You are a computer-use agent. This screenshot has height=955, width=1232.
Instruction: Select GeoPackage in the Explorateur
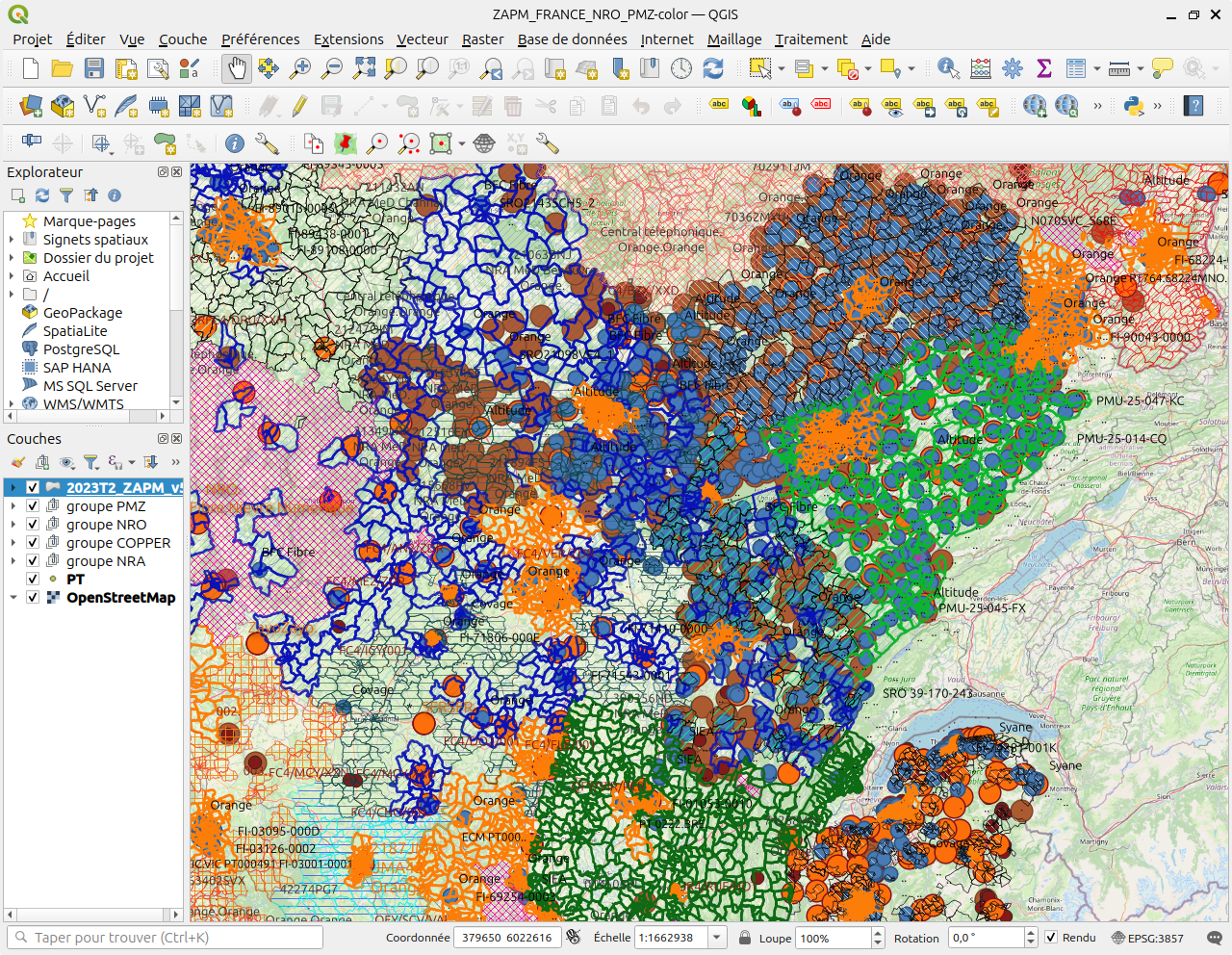coord(83,313)
